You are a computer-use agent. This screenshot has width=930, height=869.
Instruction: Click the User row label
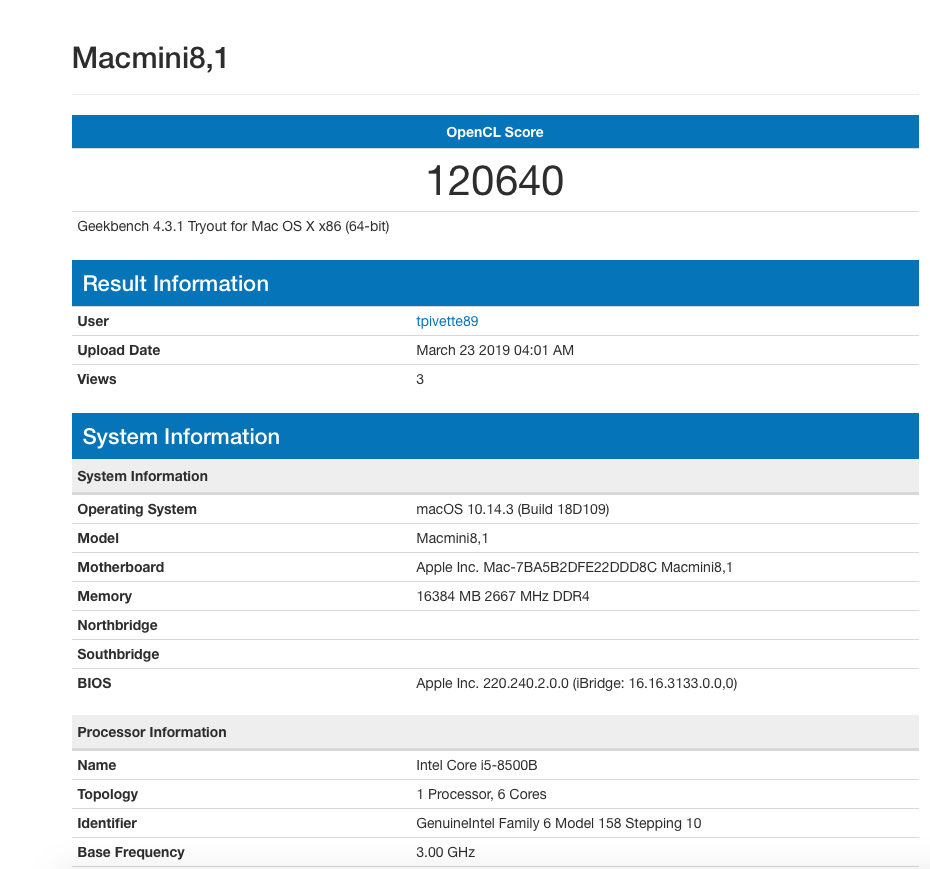pyautogui.click(x=93, y=321)
